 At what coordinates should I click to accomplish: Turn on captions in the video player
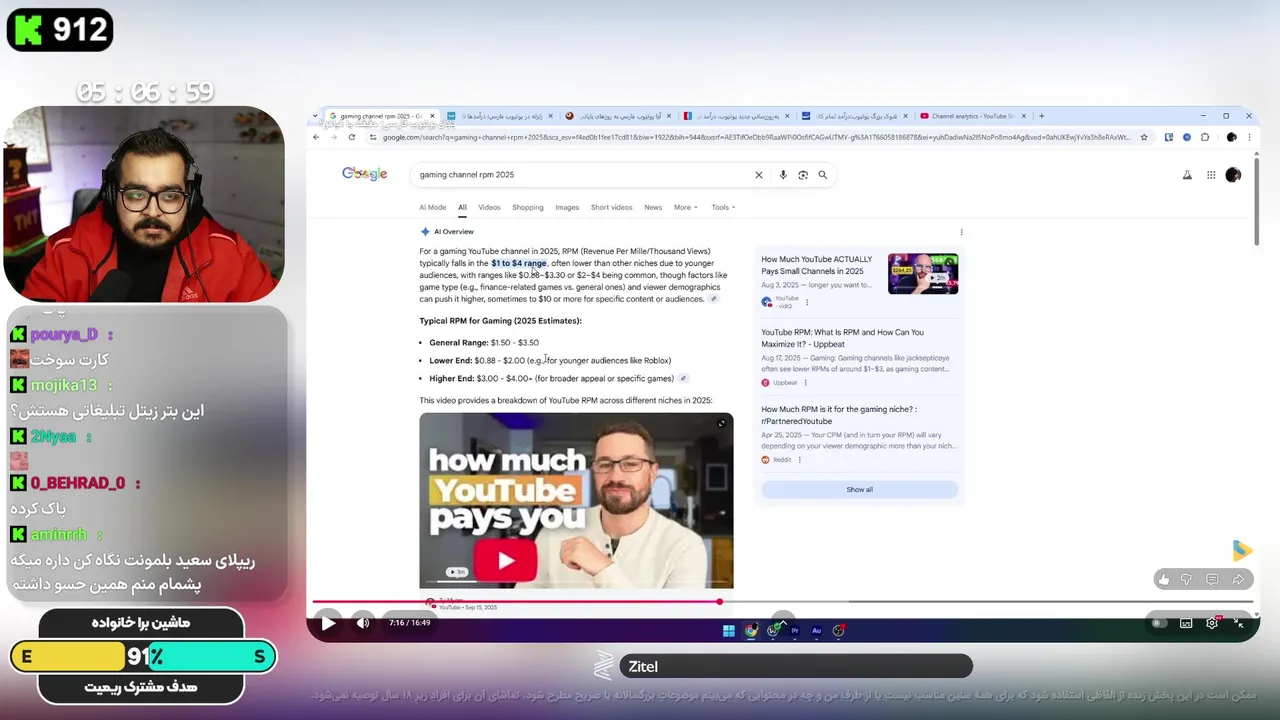coord(1186,623)
